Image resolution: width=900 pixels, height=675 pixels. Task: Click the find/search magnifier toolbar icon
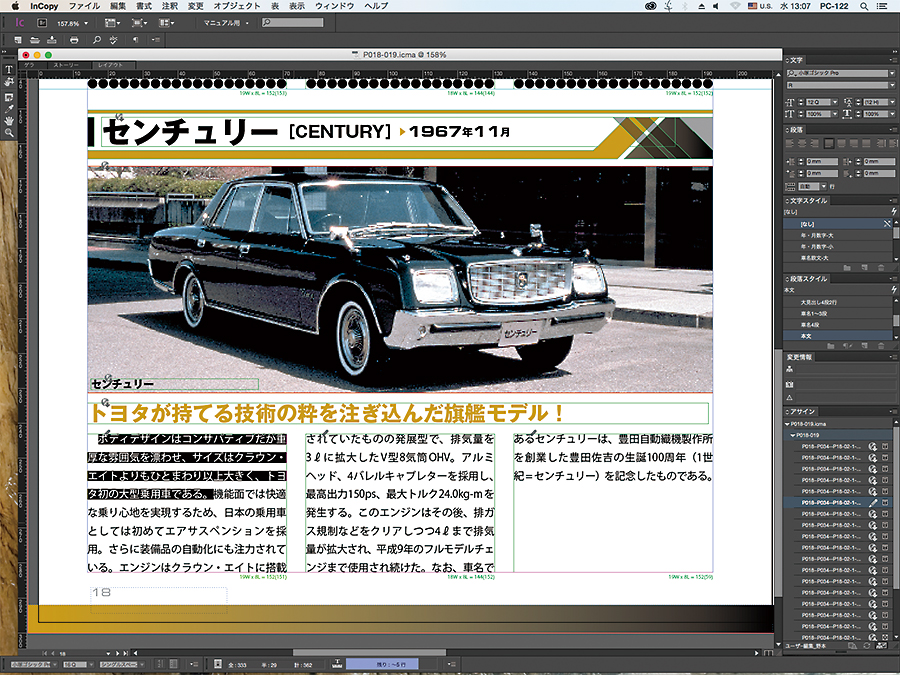tap(97, 40)
